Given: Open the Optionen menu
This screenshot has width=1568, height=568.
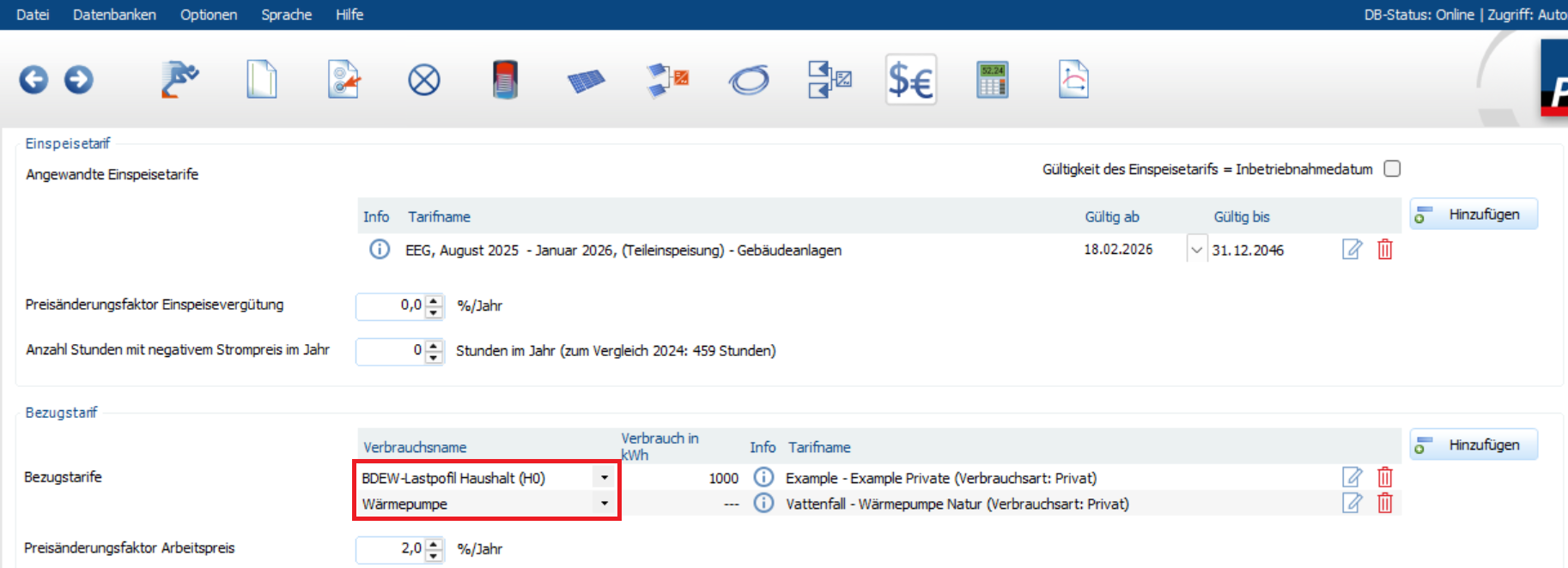Looking at the screenshot, I should coord(209,15).
